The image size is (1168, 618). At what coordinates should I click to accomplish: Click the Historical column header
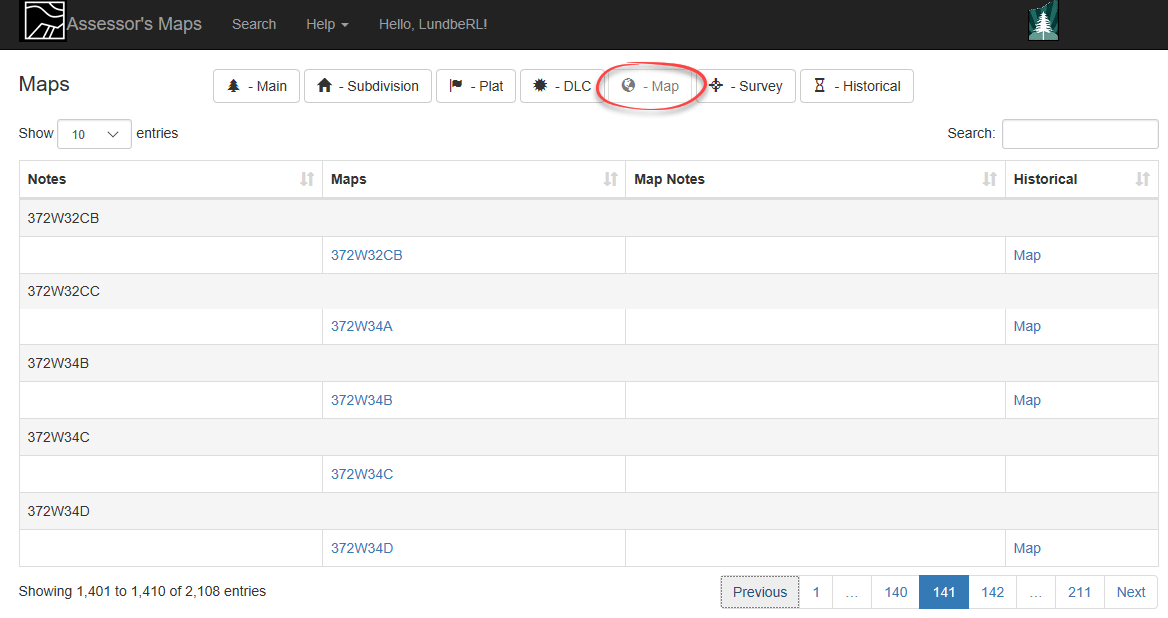pyautogui.click(x=1082, y=179)
